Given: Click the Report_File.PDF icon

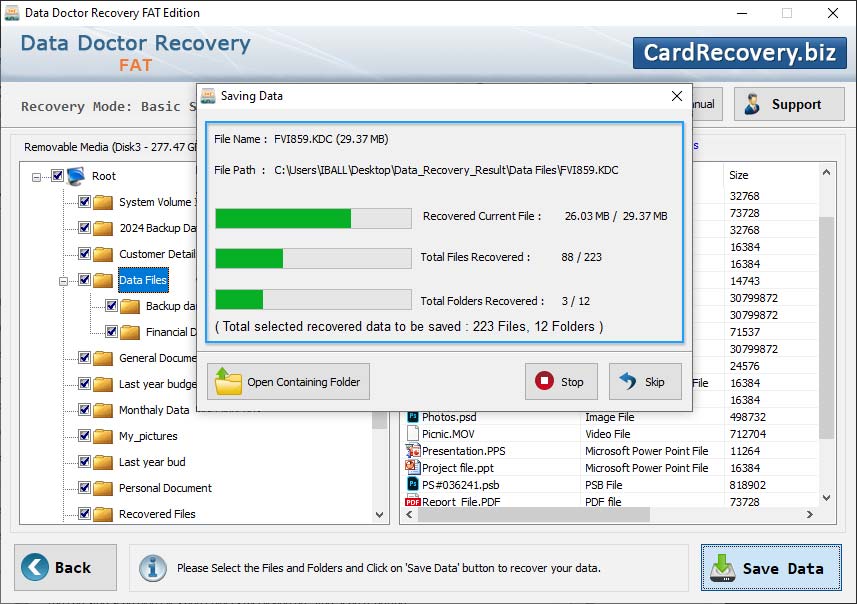Looking at the screenshot, I should pos(413,501).
